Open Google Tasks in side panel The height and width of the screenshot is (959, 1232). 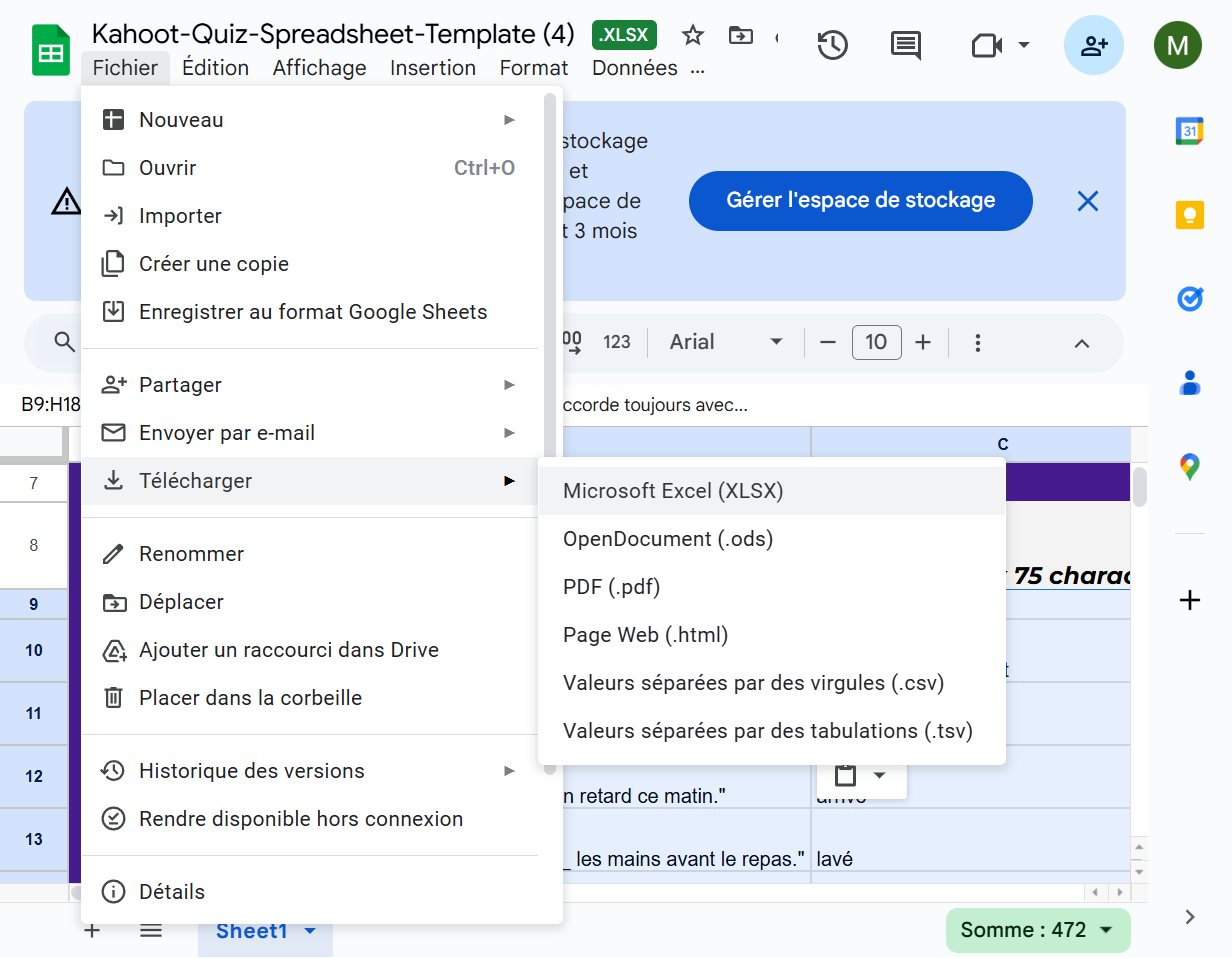coord(1189,299)
